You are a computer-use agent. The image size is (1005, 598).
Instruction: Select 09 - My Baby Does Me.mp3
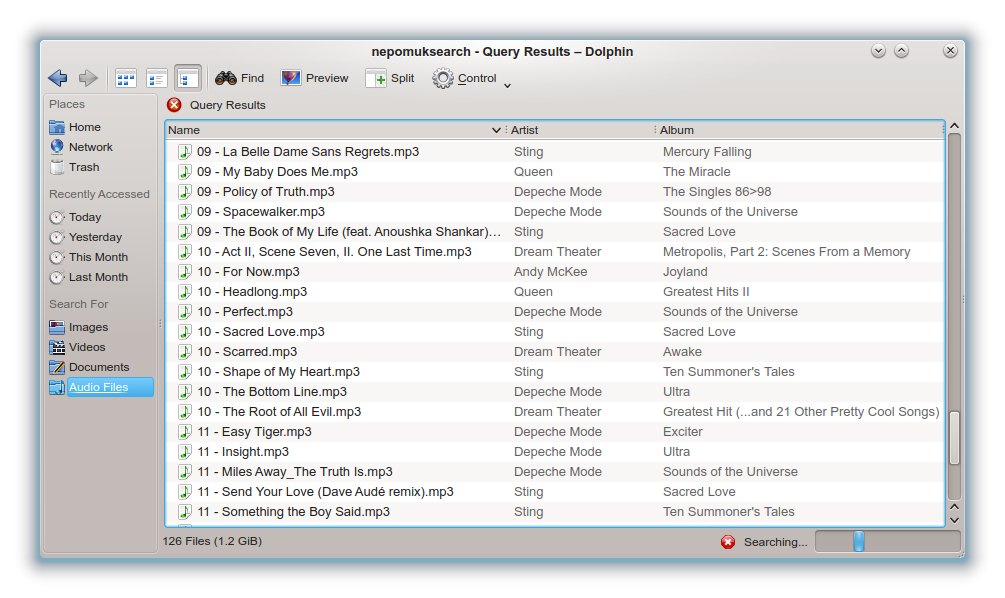pyautogui.click(x=277, y=172)
